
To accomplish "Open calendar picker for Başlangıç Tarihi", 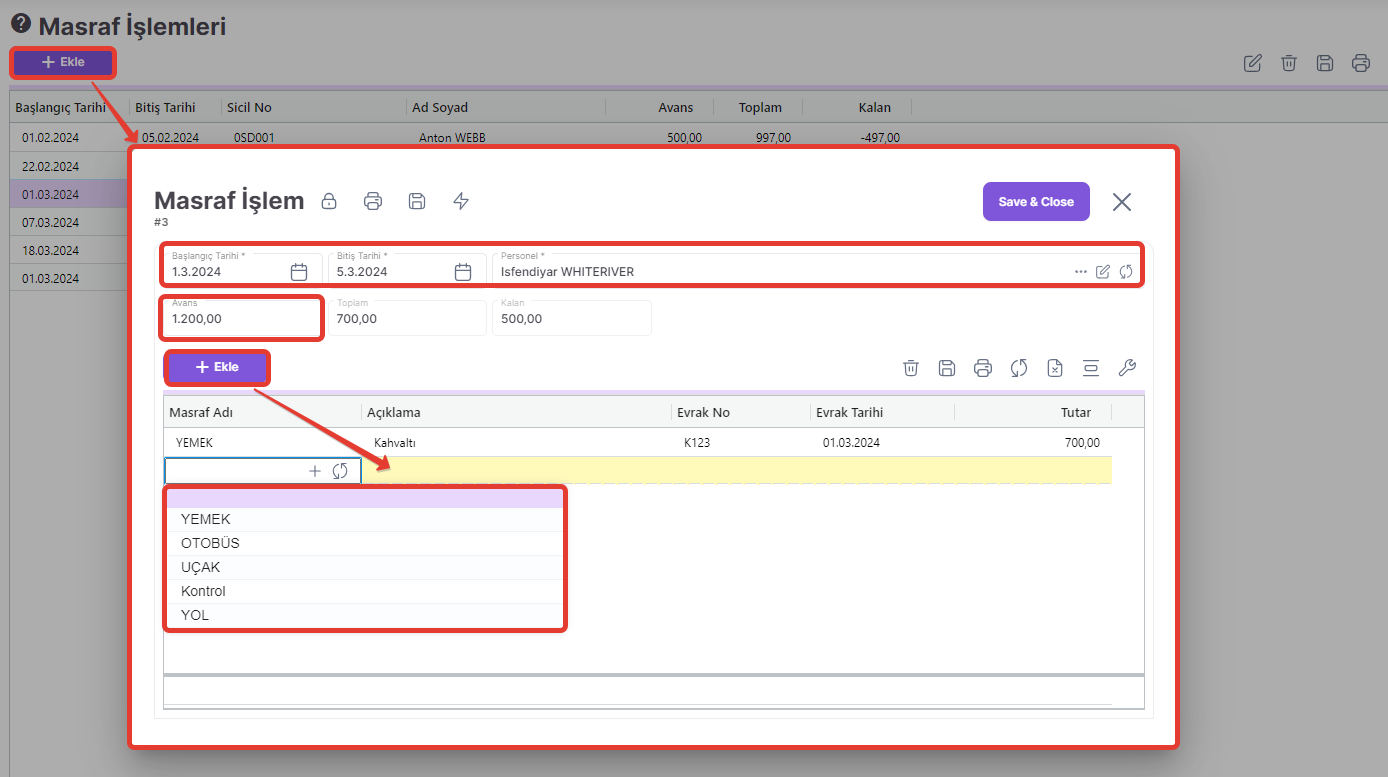I will 298,271.
